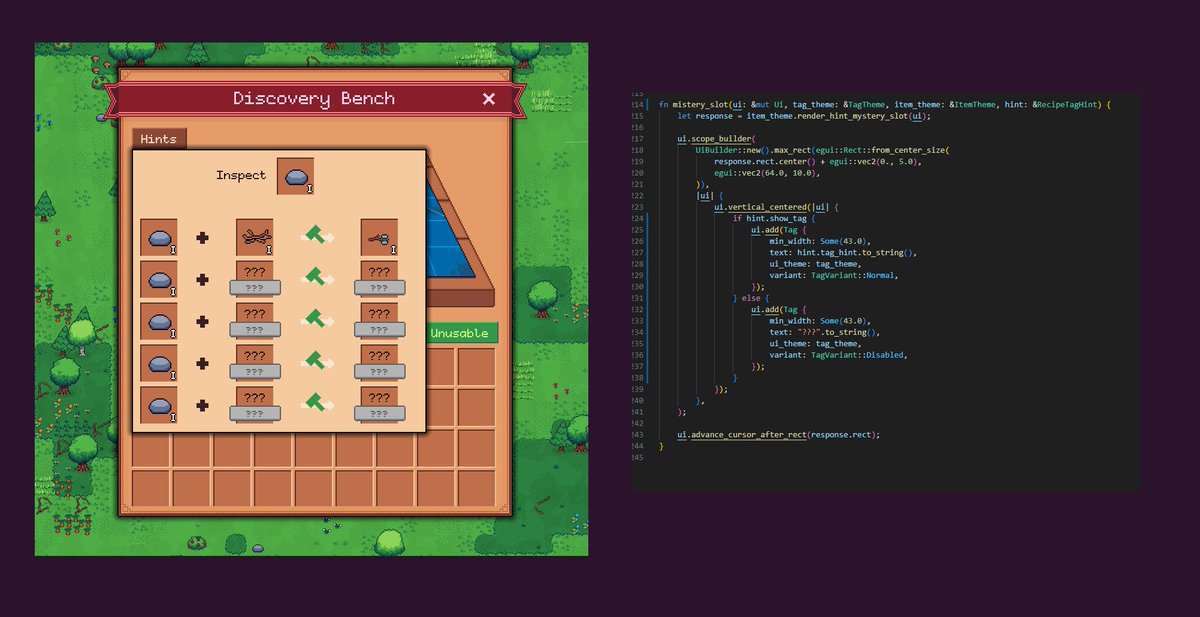The width and height of the screenshot is (1200, 617).
Task: Click the ??? result in fourth recipe row
Action: 379,363
